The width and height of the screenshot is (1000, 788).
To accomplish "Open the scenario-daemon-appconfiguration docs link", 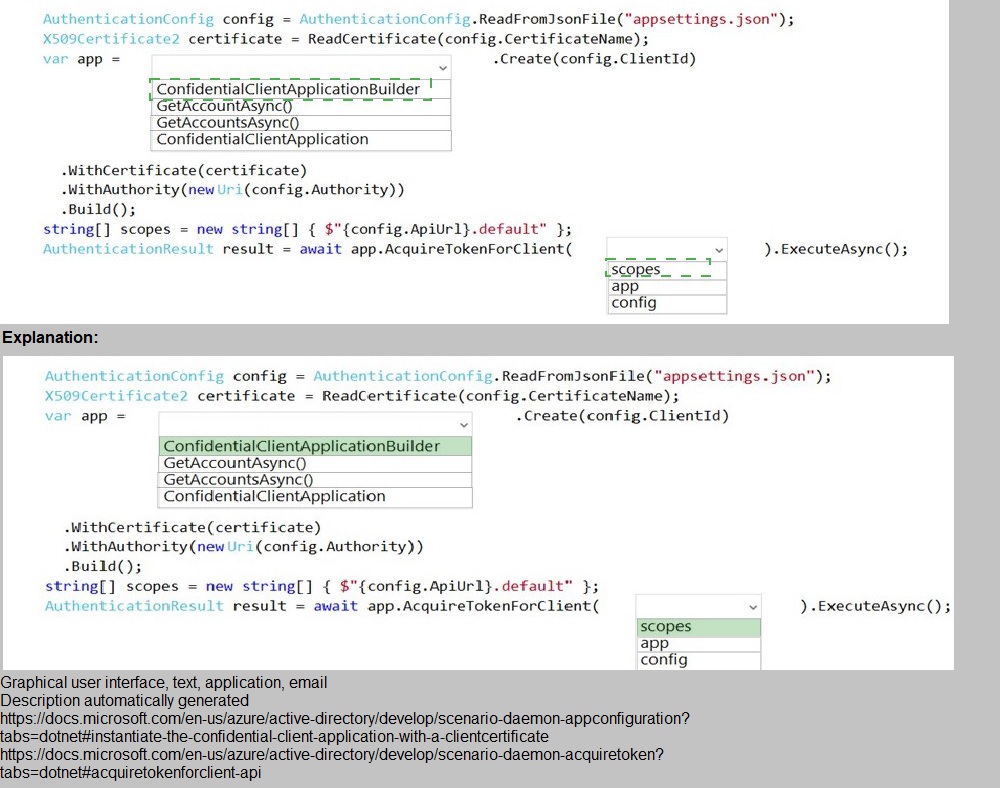I will 345,727.
